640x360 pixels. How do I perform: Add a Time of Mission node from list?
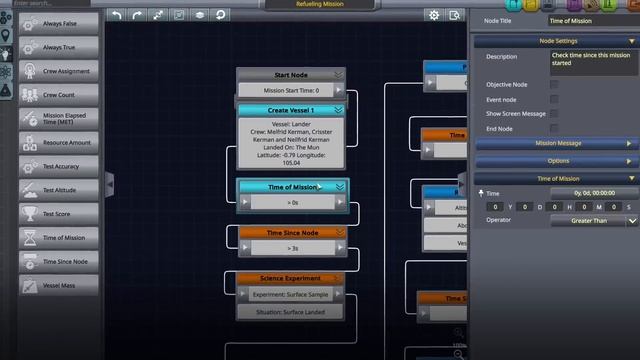click(58, 238)
